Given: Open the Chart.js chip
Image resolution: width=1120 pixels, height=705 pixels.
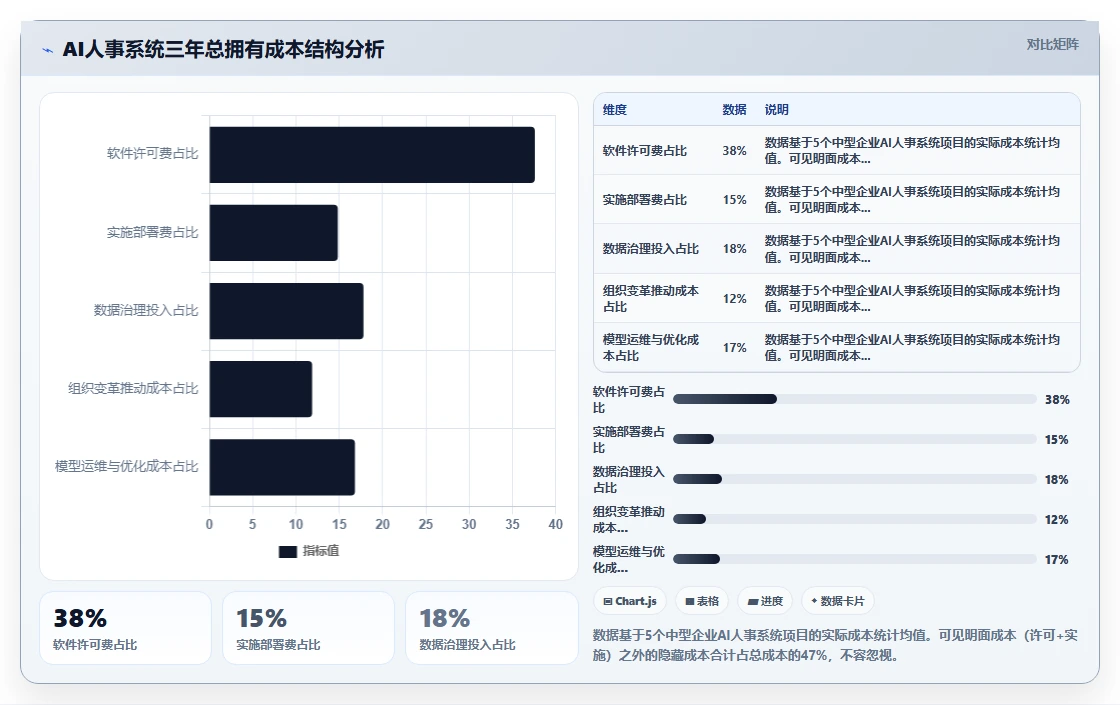Looking at the screenshot, I should click(x=629, y=601).
